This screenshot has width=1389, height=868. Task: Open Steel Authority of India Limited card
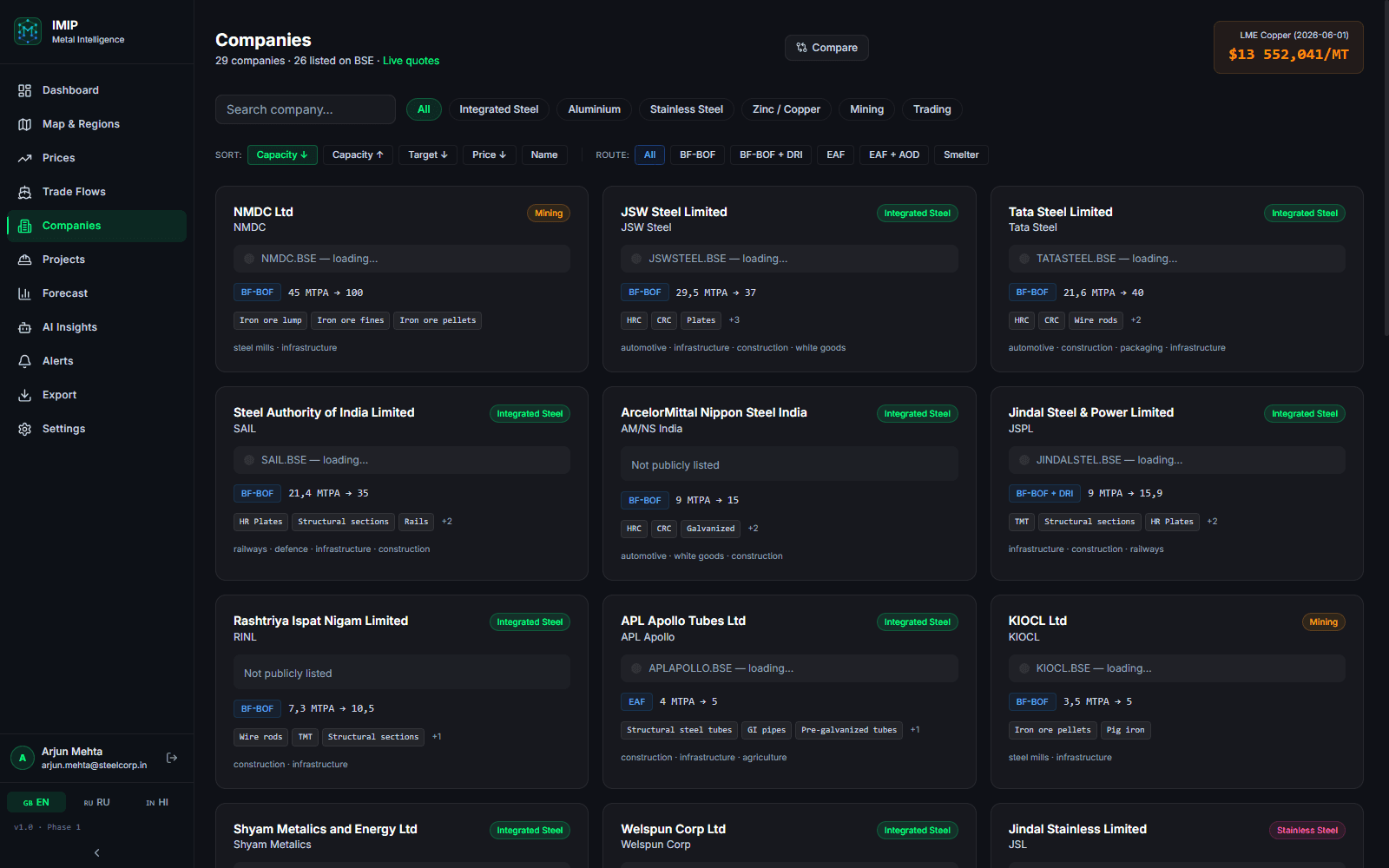coord(402,483)
